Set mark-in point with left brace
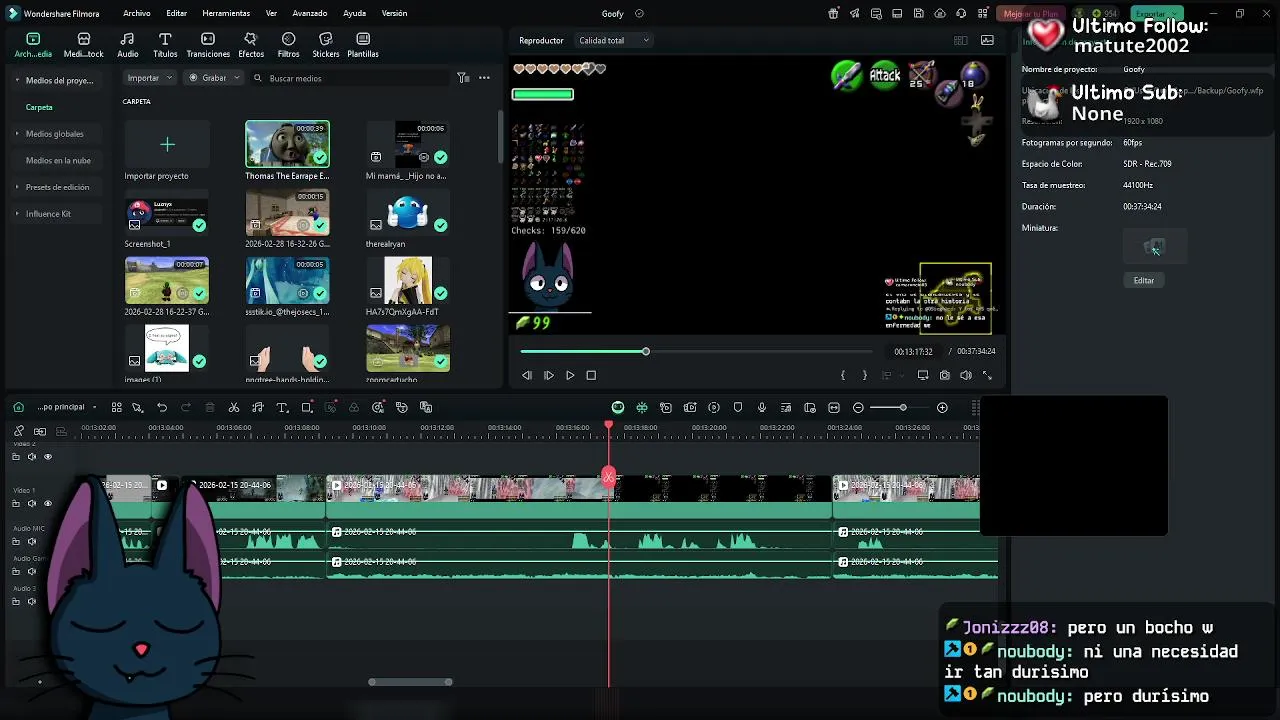1280x720 pixels. tap(843, 375)
